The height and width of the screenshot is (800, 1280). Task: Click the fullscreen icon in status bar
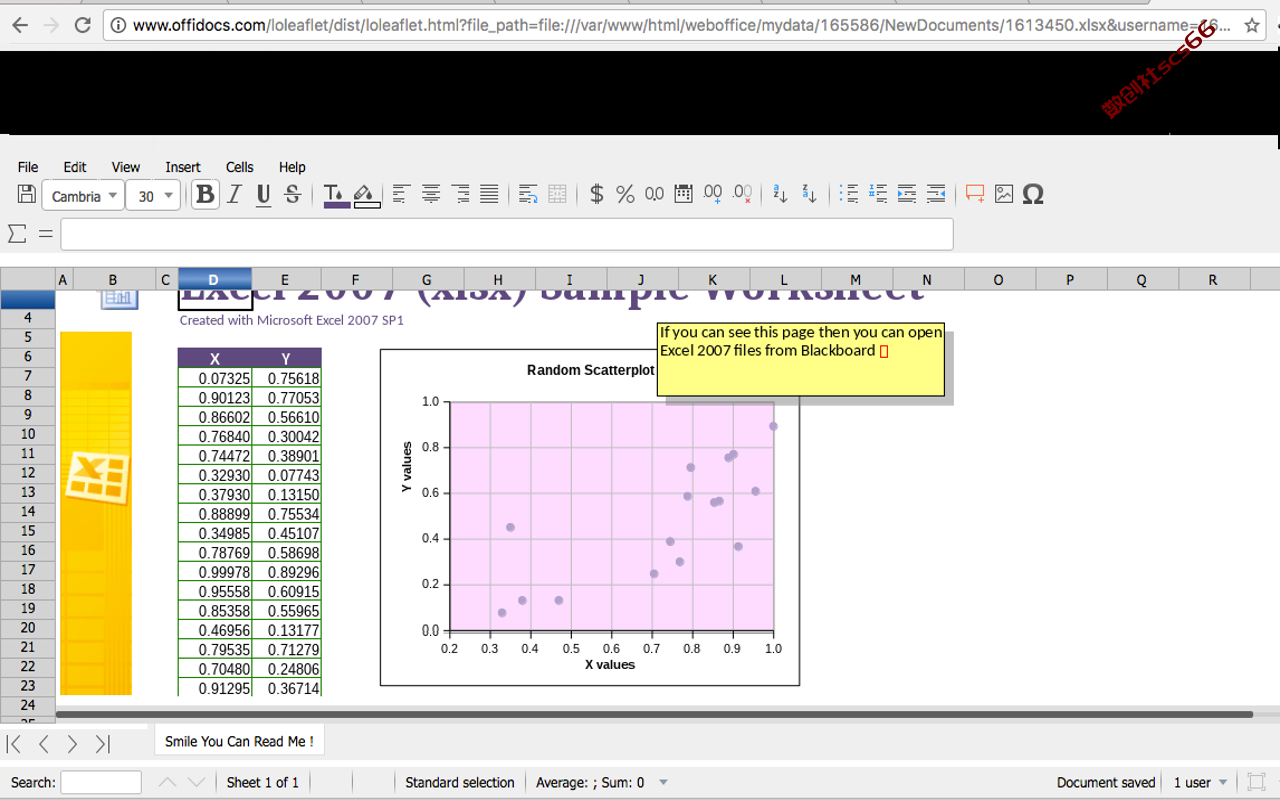pos(1257,782)
